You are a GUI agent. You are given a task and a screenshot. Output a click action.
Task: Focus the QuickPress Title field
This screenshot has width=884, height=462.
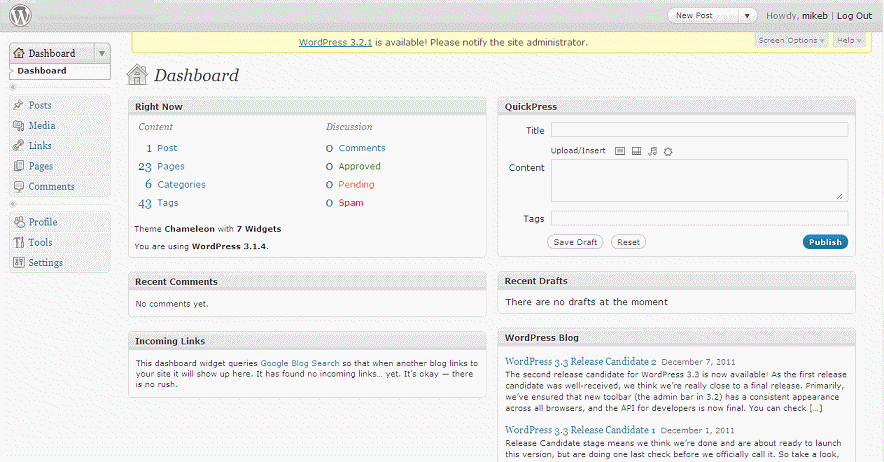click(x=699, y=130)
